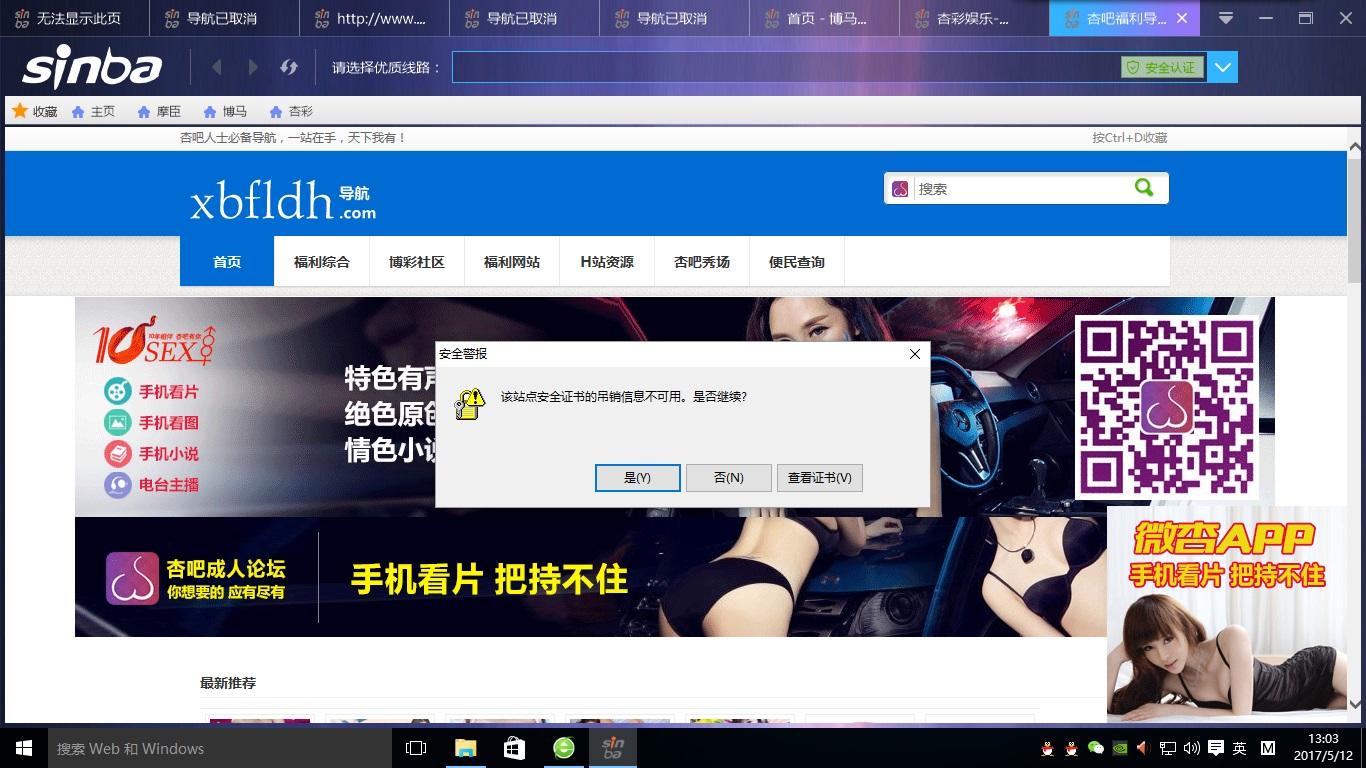Click the back navigation arrow

216,67
